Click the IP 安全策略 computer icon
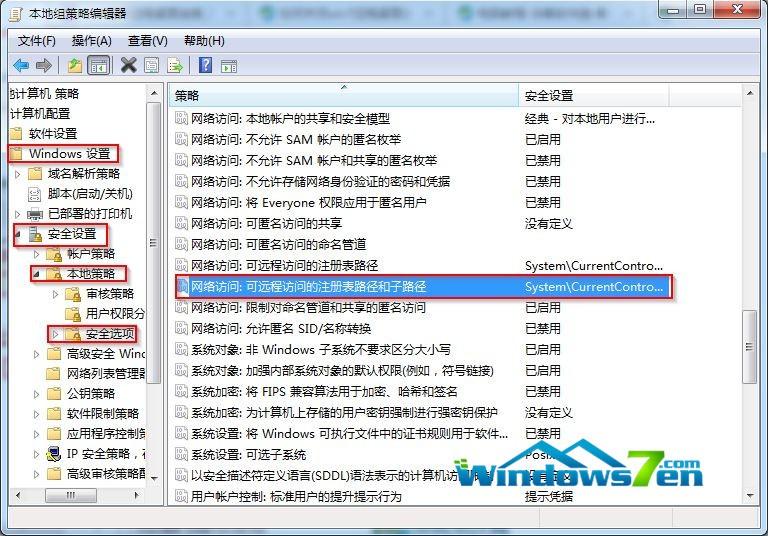 pyautogui.click(x=53, y=454)
